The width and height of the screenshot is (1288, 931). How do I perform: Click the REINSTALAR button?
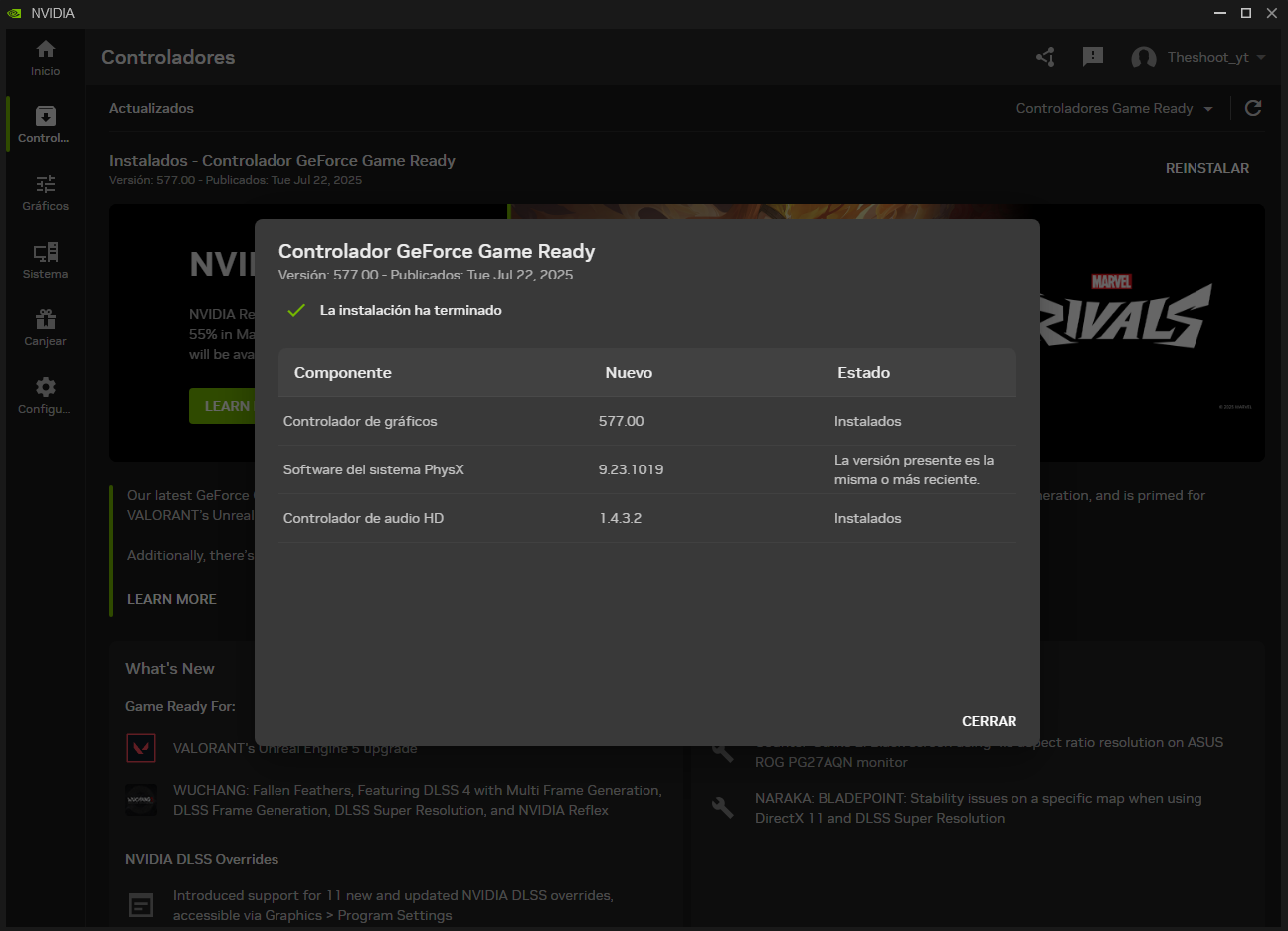(1207, 168)
